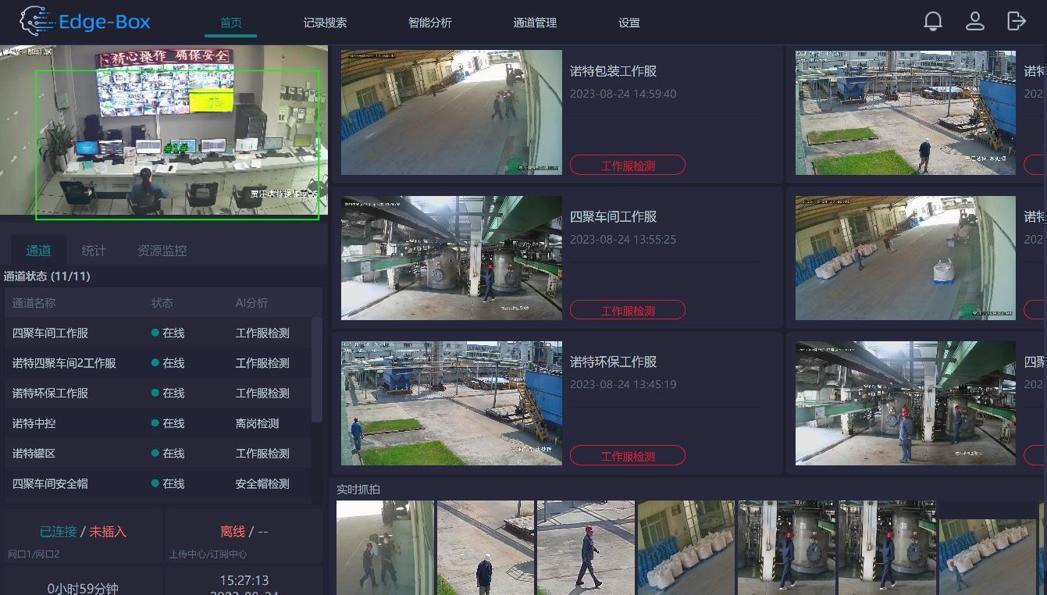Screen dimensions: 1047x595
Task: Select 诺特四聚车间2工作服 channel row
Action: 158,363
